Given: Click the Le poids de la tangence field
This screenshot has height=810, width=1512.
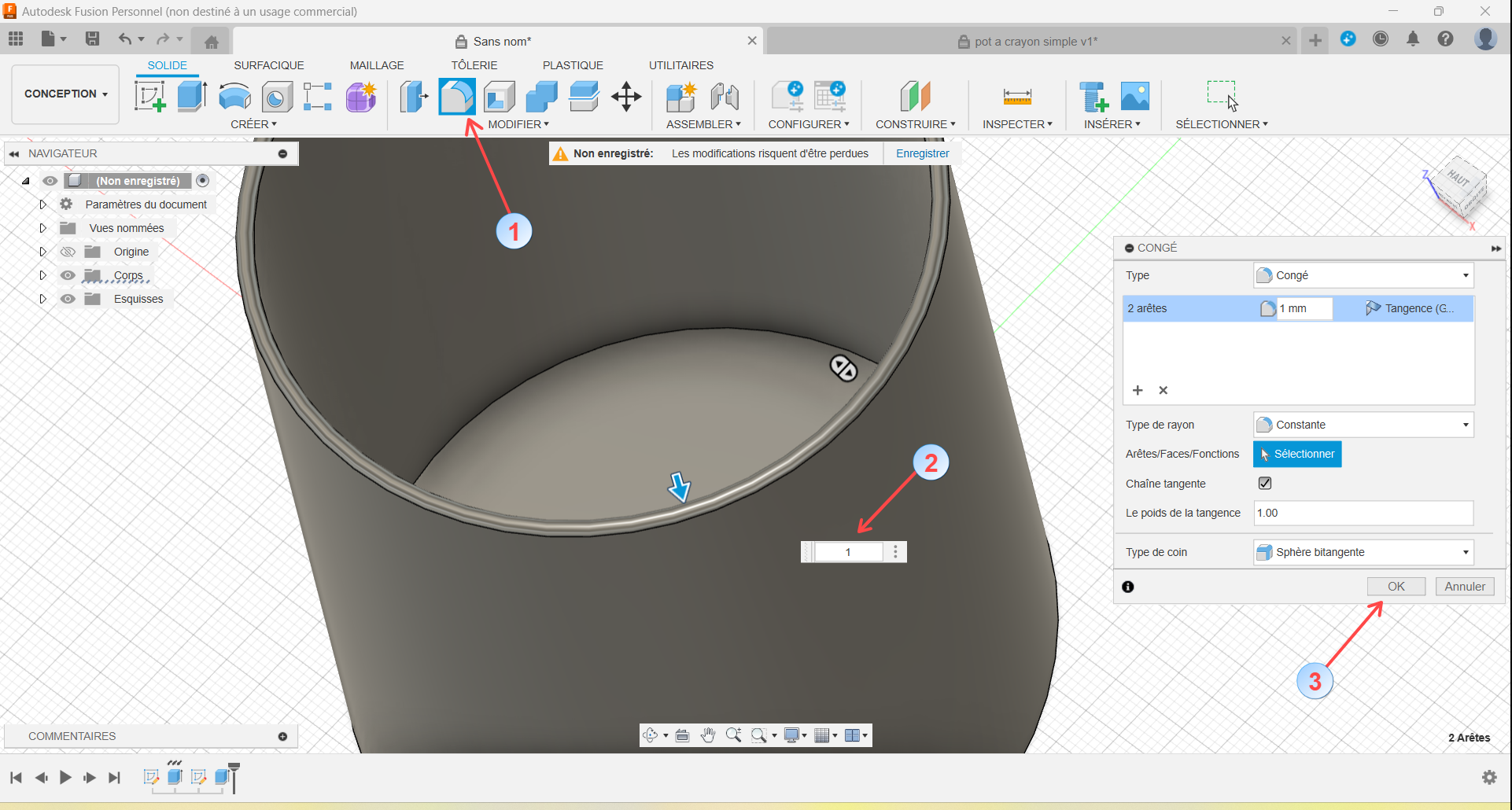Looking at the screenshot, I should (1363, 513).
